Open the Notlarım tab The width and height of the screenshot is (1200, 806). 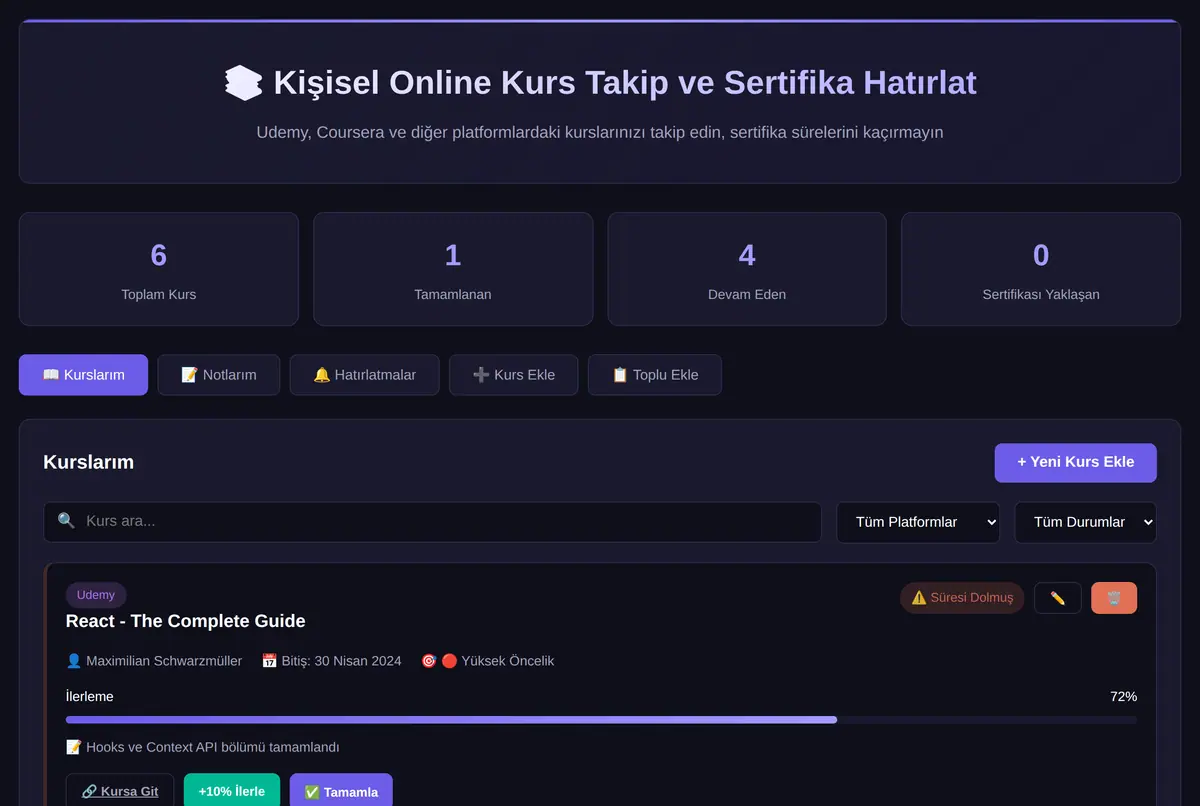click(x=218, y=375)
